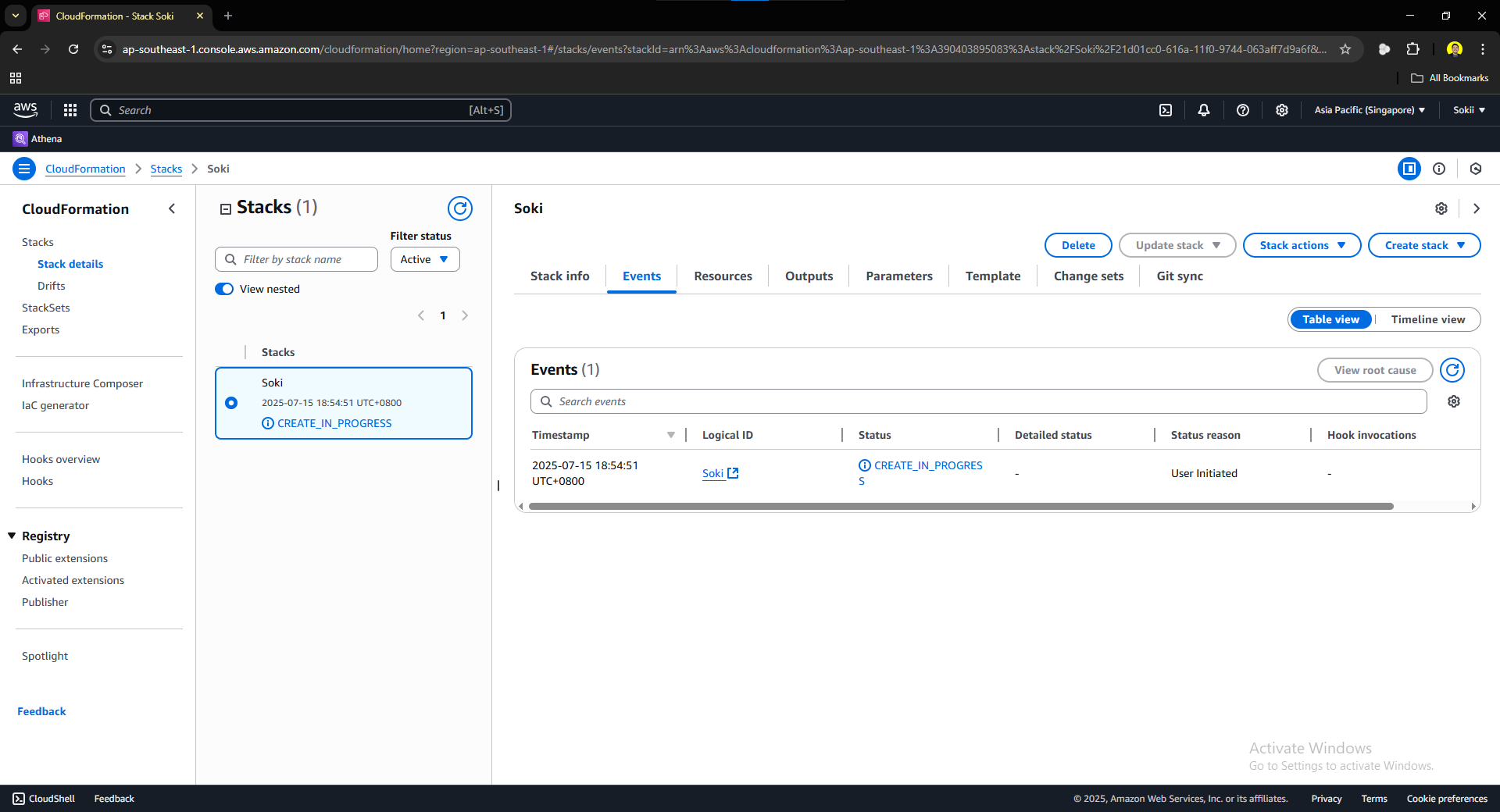Open the AWS console settings gear

(x=1281, y=110)
